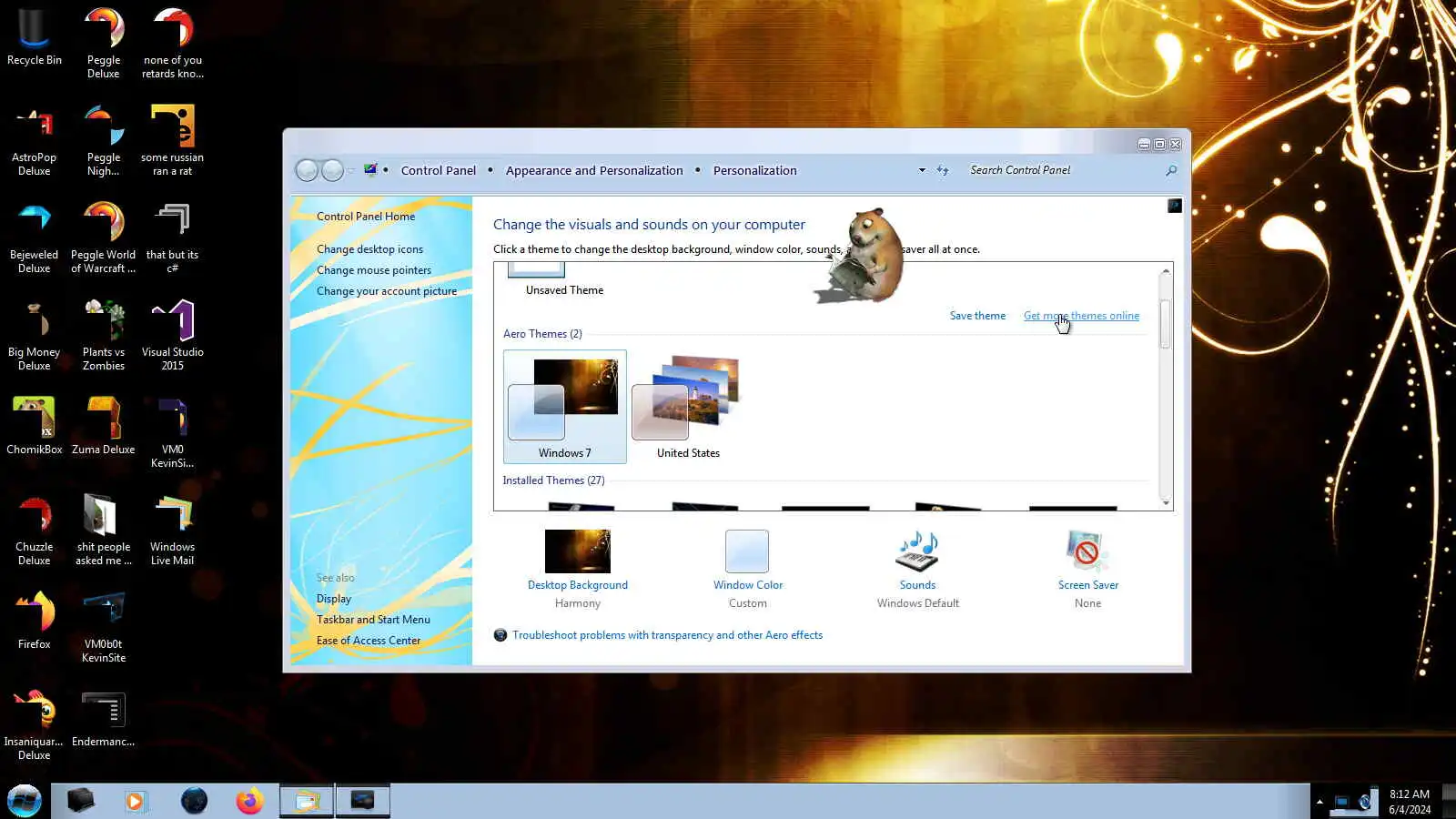Viewport: 1456px width, 819px height.
Task: Click the theme list scroll down arrow
Action: (x=1166, y=502)
